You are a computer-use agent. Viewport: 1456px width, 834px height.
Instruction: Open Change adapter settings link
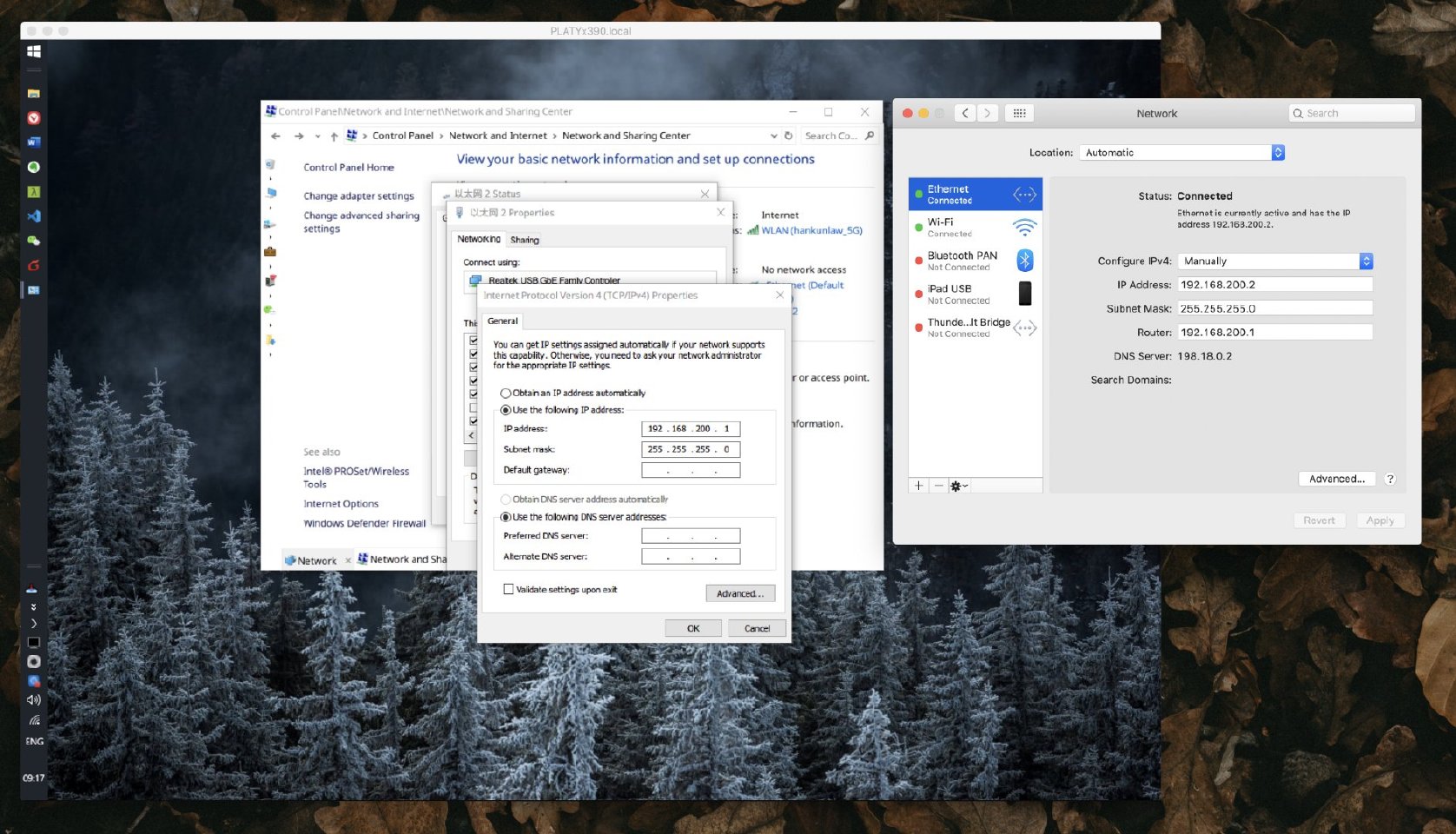[358, 196]
